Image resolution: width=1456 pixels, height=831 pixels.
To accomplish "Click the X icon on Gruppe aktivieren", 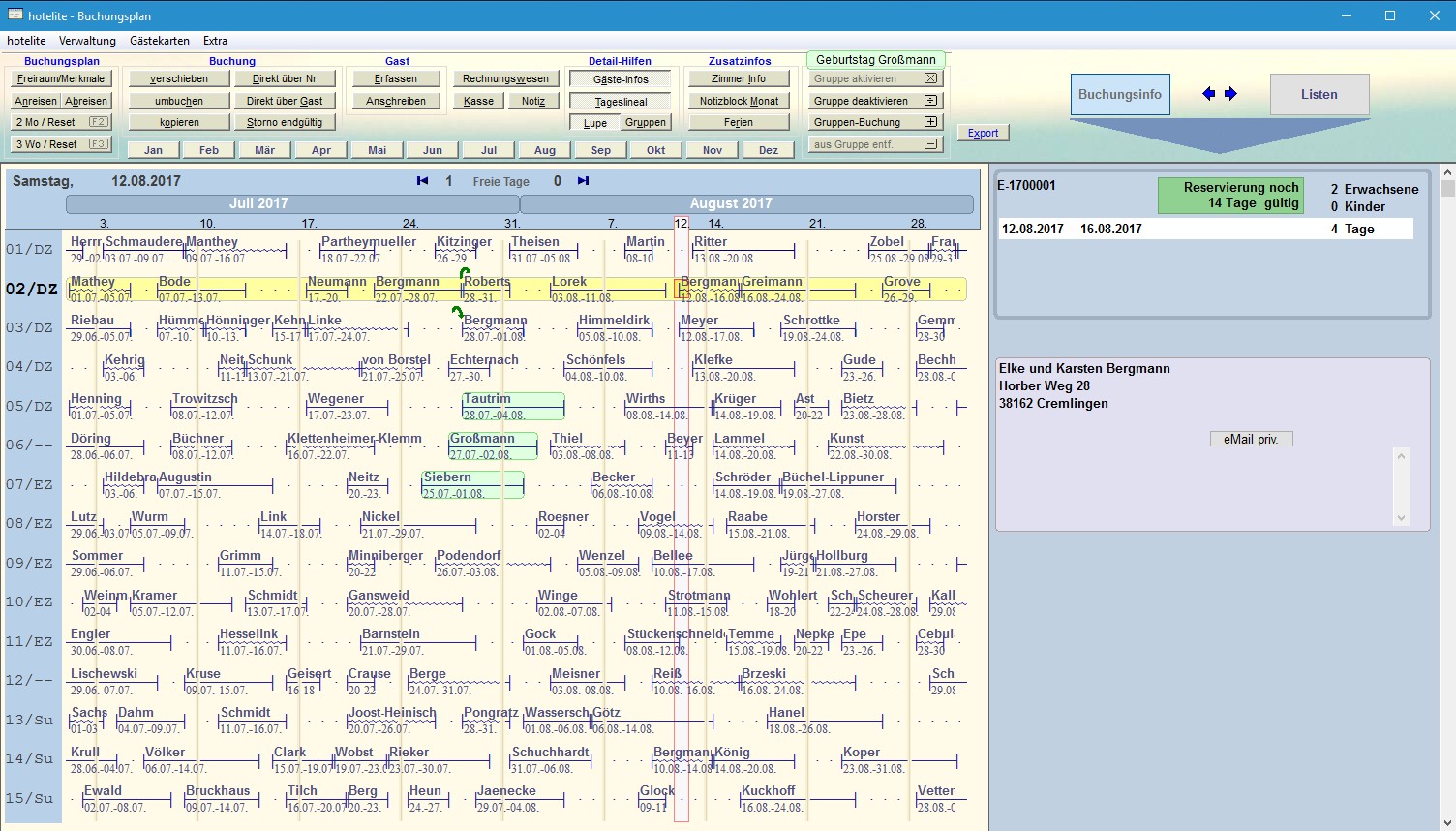I will (930, 78).
